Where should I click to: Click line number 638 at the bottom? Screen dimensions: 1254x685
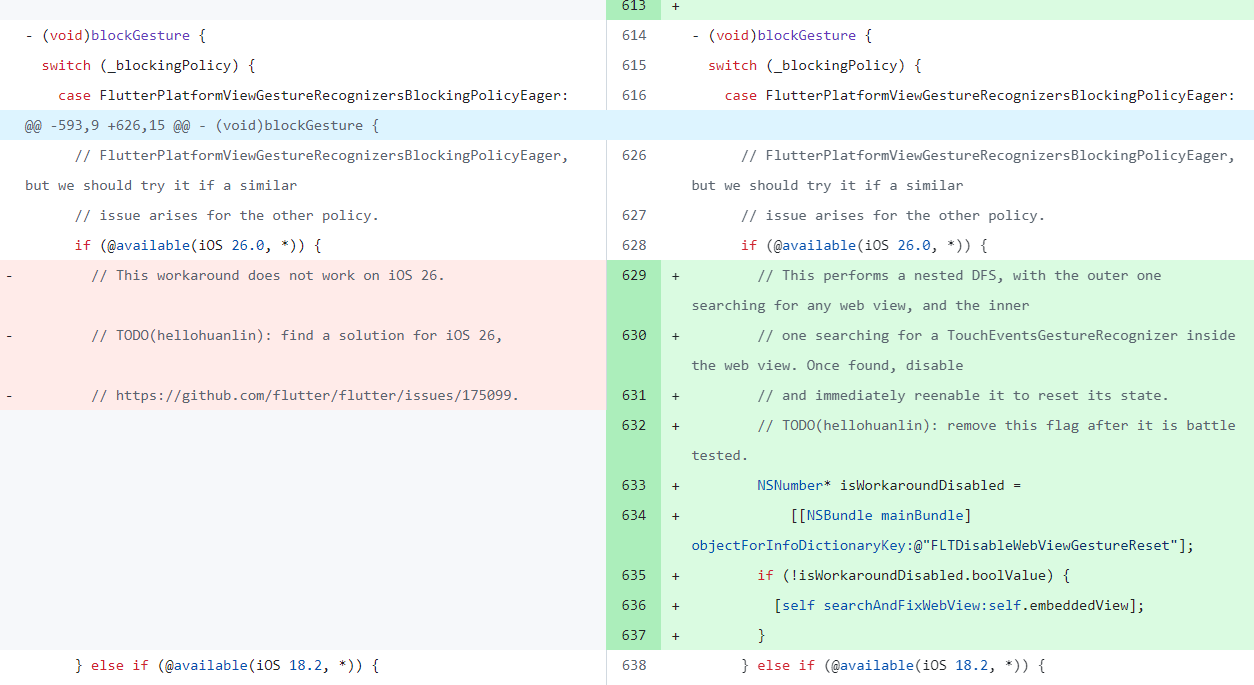click(x=634, y=665)
